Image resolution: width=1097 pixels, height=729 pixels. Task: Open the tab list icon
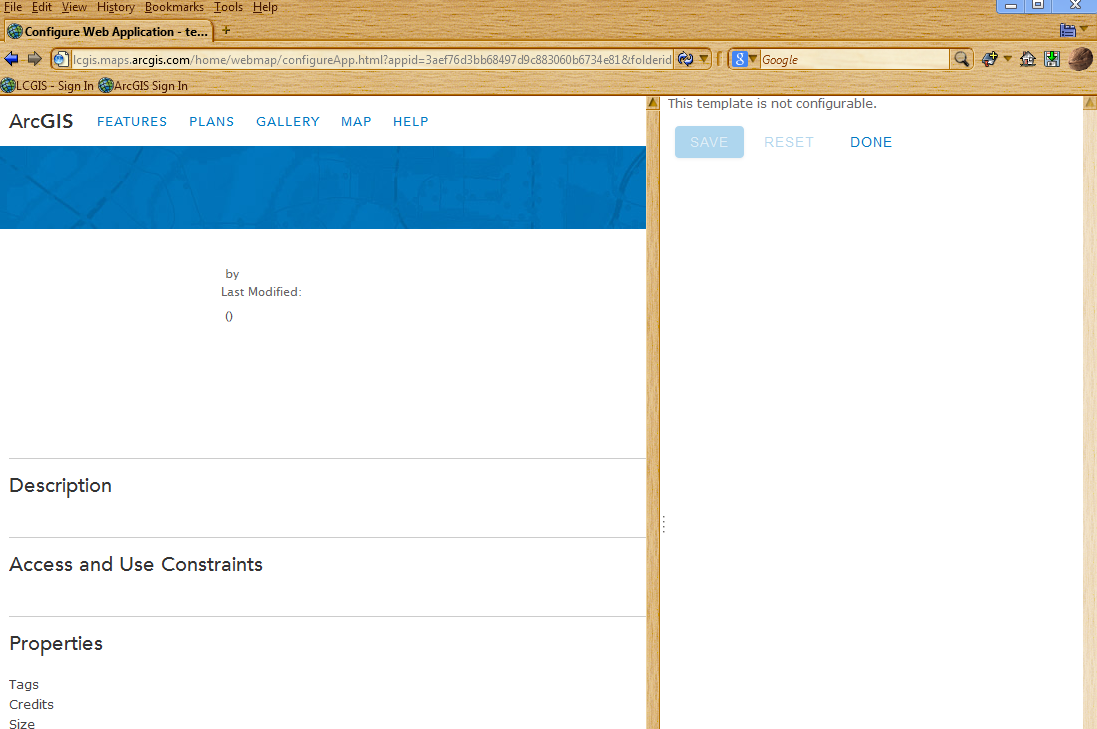(1068, 30)
